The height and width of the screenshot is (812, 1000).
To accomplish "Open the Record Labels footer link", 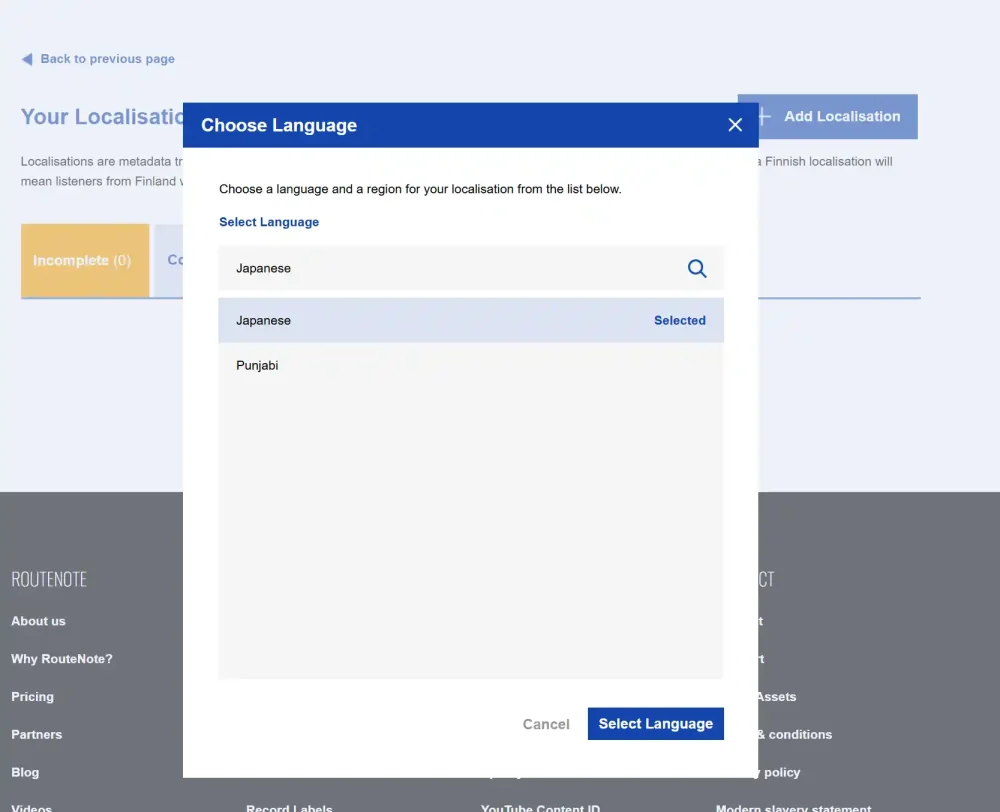I will click(x=289, y=807).
